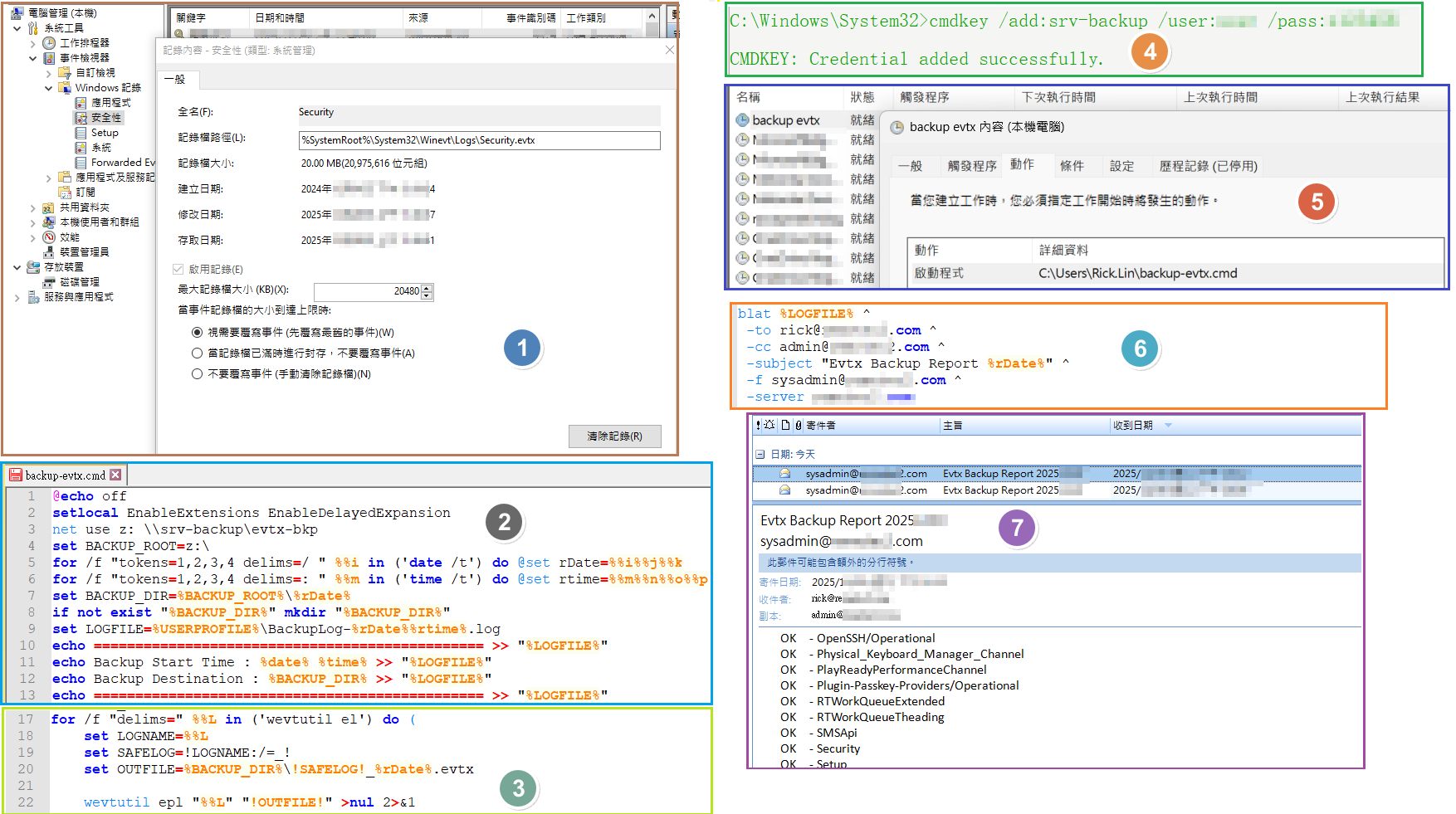Select the Setup log icon in tree
This screenshot has width=1456, height=814.
pyautogui.click(x=81, y=133)
